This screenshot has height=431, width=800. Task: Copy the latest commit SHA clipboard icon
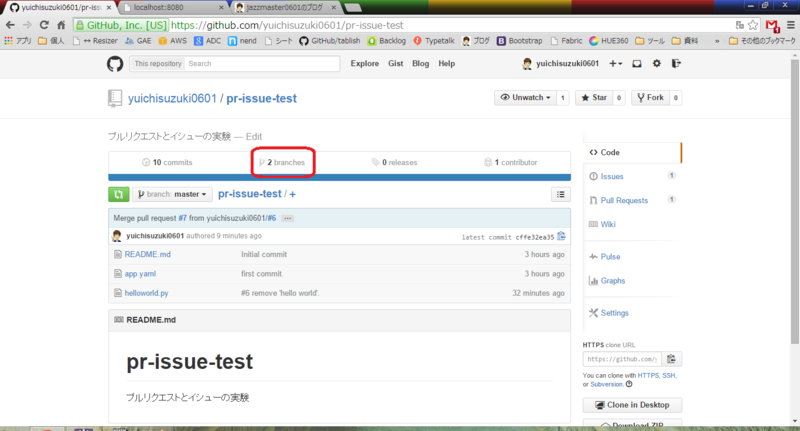561,236
